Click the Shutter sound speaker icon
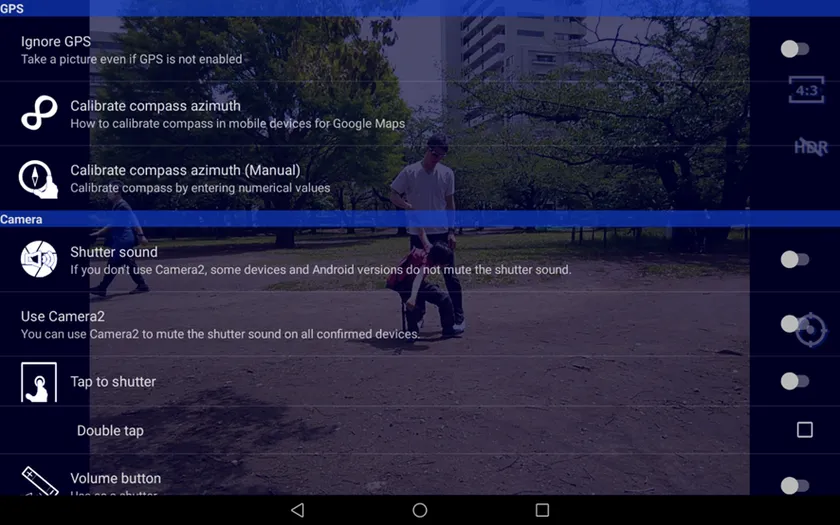Viewport: 840px width, 525px height. pyautogui.click(x=39, y=259)
